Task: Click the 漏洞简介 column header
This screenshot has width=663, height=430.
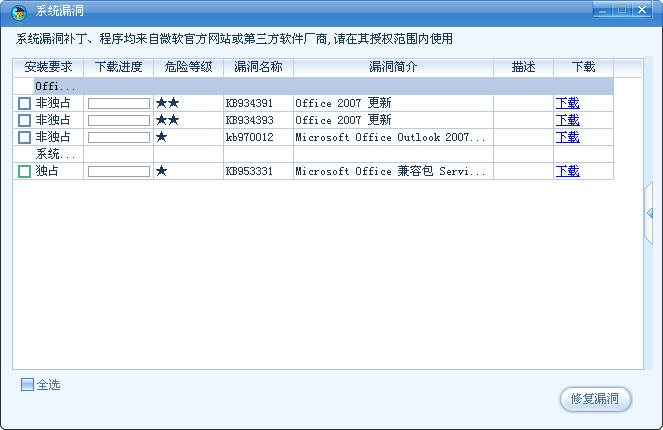Action: click(x=393, y=67)
